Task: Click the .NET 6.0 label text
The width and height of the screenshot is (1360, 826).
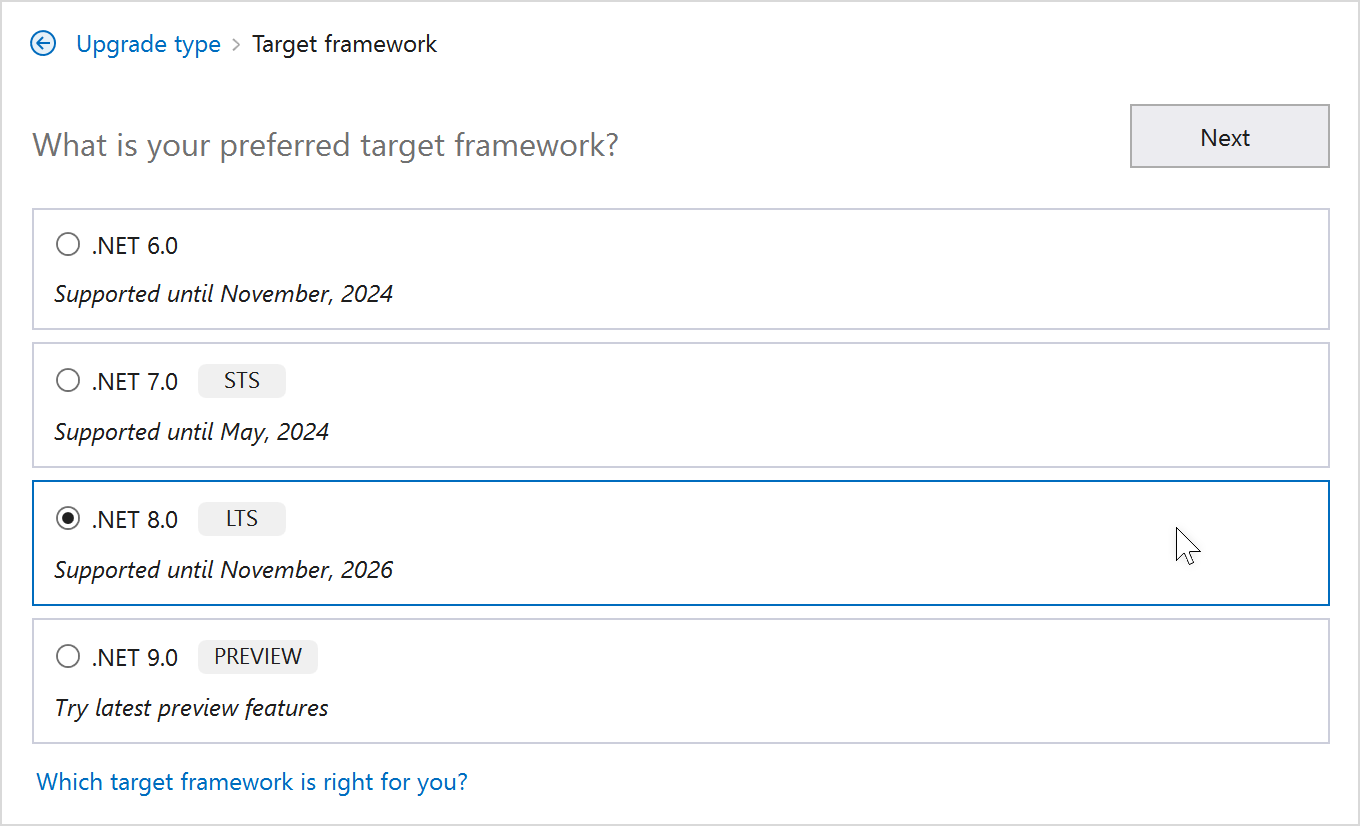Action: [x=135, y=246]
